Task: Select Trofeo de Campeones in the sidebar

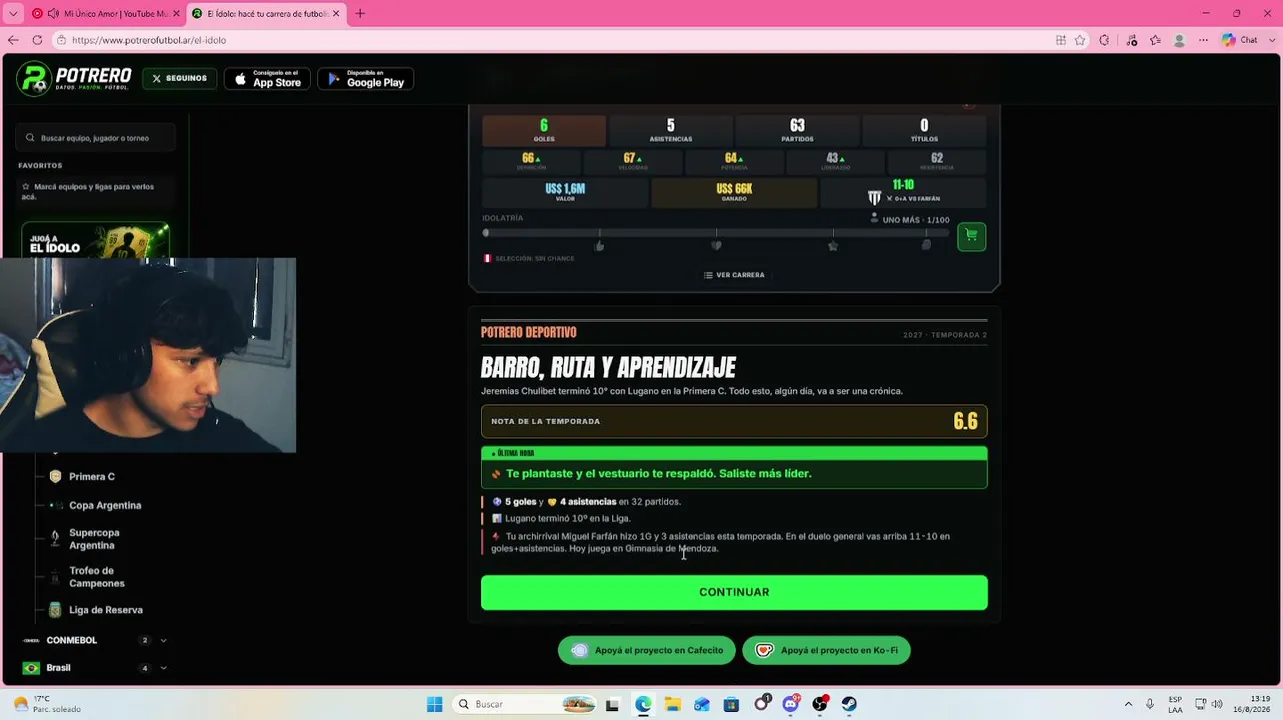Action: [x=97, y=577]
